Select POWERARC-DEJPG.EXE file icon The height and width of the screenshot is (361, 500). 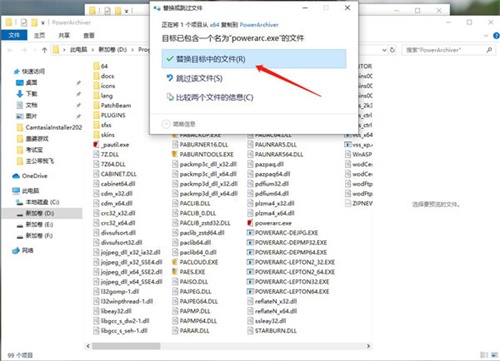coord(250,233)
